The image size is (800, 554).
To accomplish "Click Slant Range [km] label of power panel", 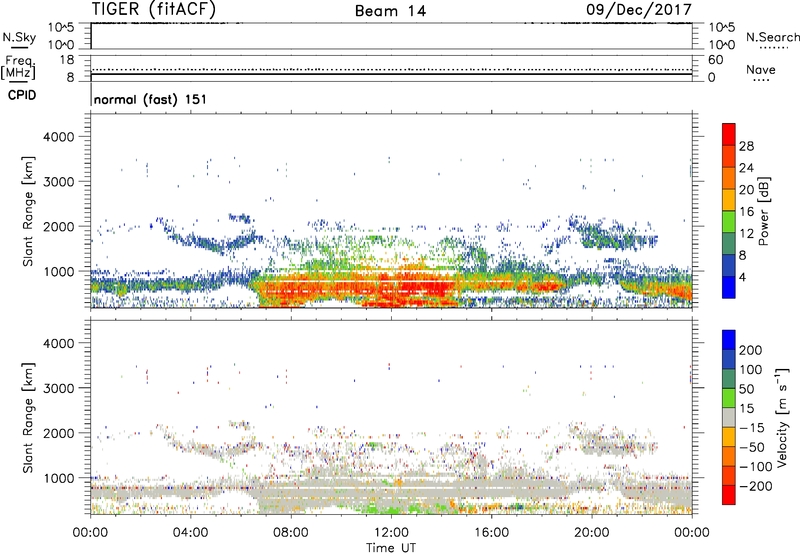I will point(28,211).
